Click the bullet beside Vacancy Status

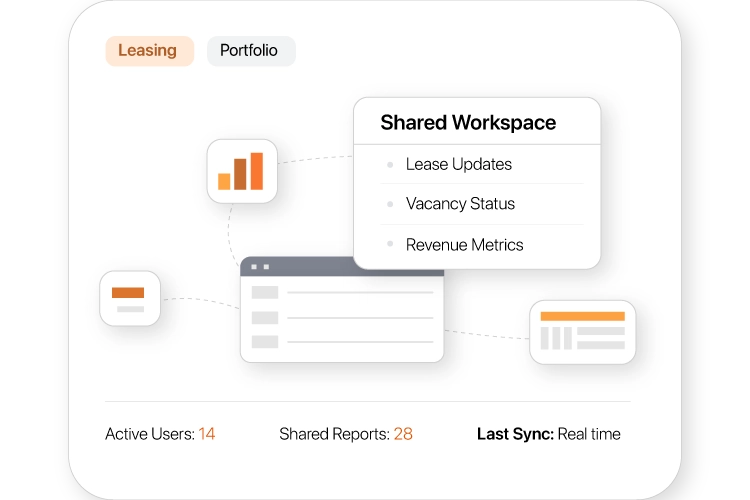389,204
